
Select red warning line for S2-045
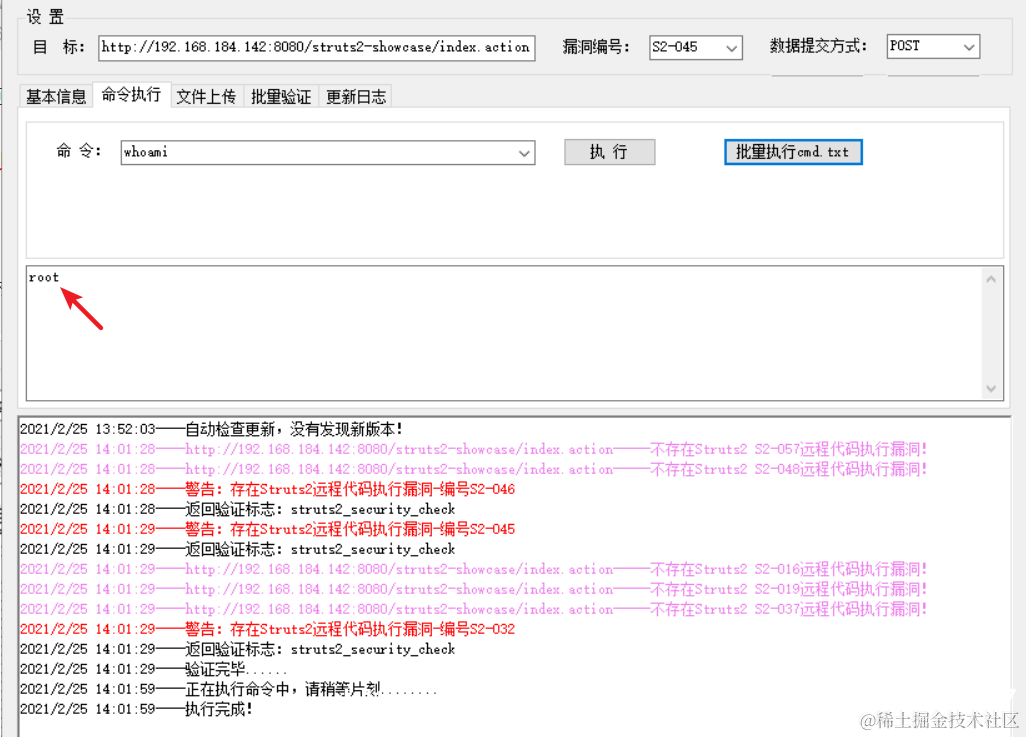268,530
